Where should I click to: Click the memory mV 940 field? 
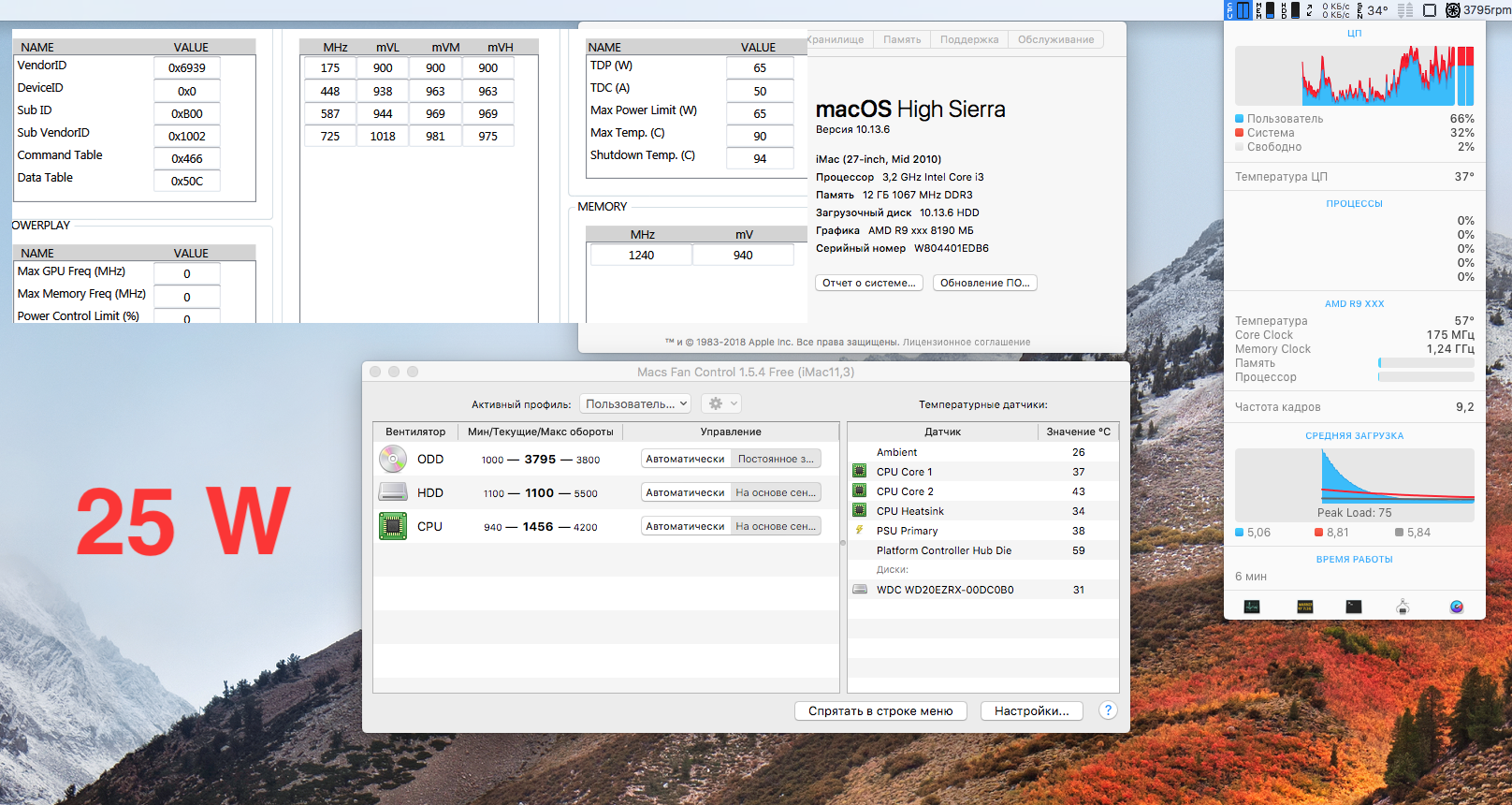coord(743,255)
